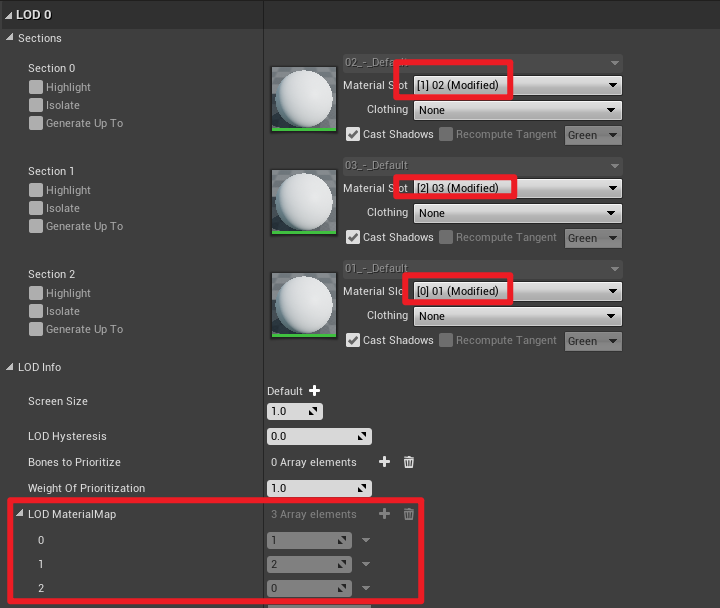Click LOD MaterialMap index 2 value field
Viewport: 720px width, 608px height.
coord(309,588)
